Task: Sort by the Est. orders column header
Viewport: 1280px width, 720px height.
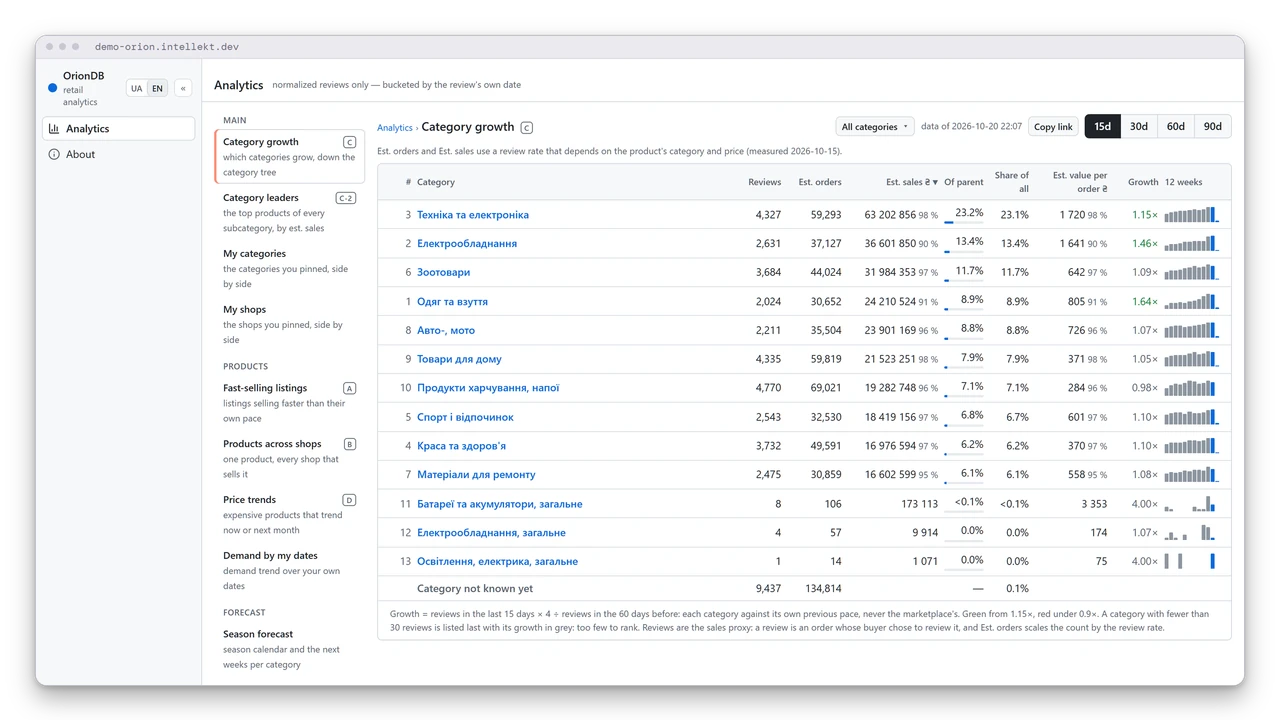Action: click(820, 182)
